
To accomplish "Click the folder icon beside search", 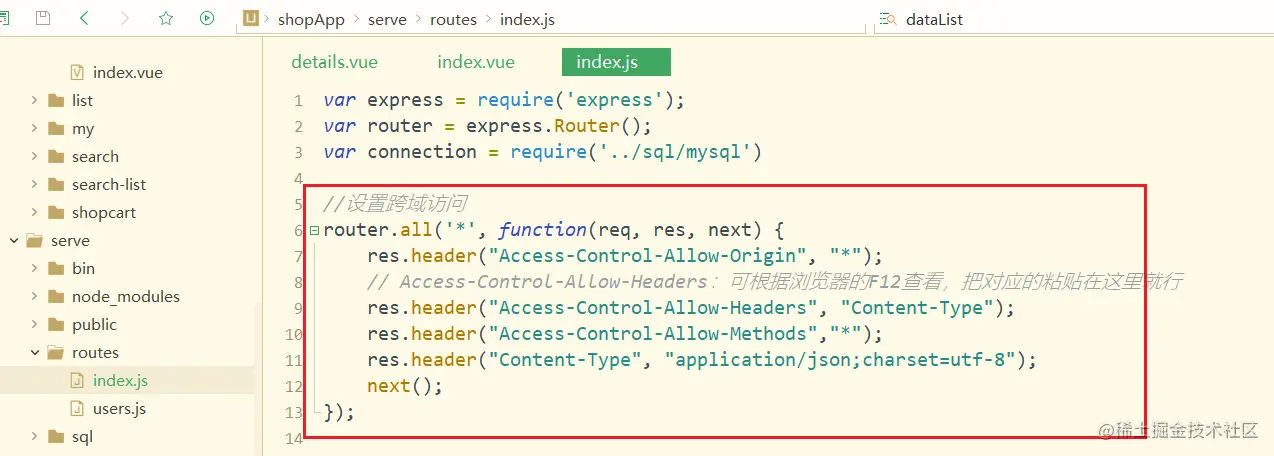I will (x=55, y=156).
